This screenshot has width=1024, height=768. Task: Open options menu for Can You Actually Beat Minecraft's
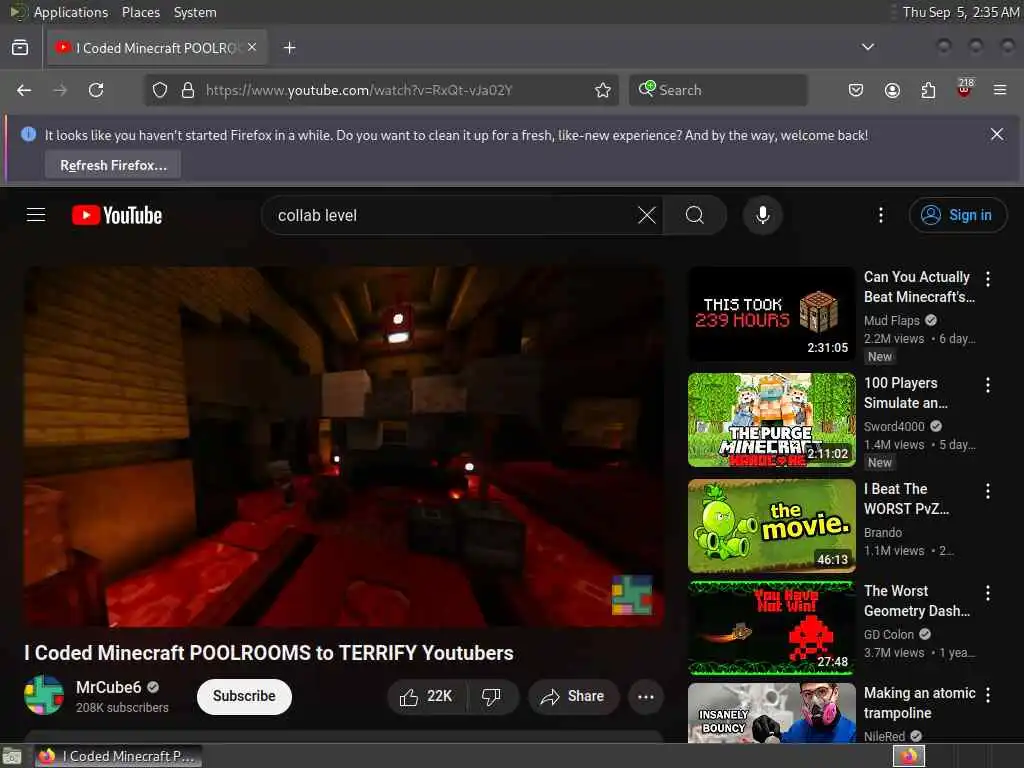click(x=987, y=279)
